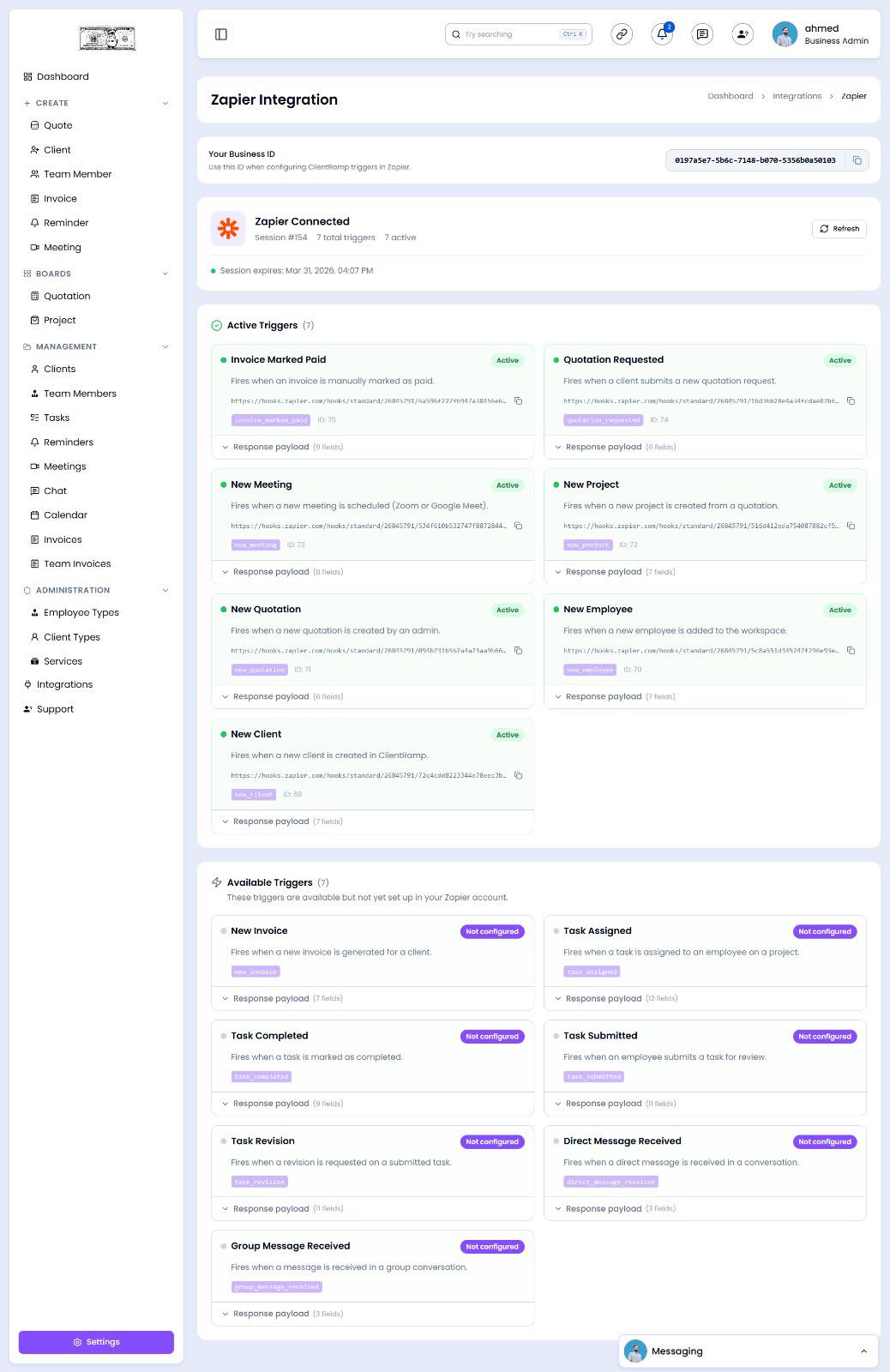This screenshot has height=1372, width=890.
Task: Expand New Meeting response payload
Action: [372, 572]
